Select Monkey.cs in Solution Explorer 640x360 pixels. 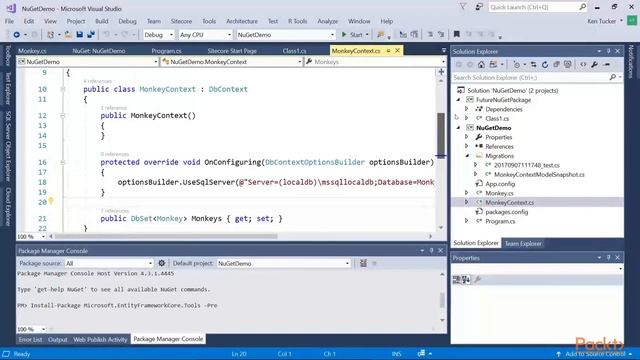(x=499, y=193)
